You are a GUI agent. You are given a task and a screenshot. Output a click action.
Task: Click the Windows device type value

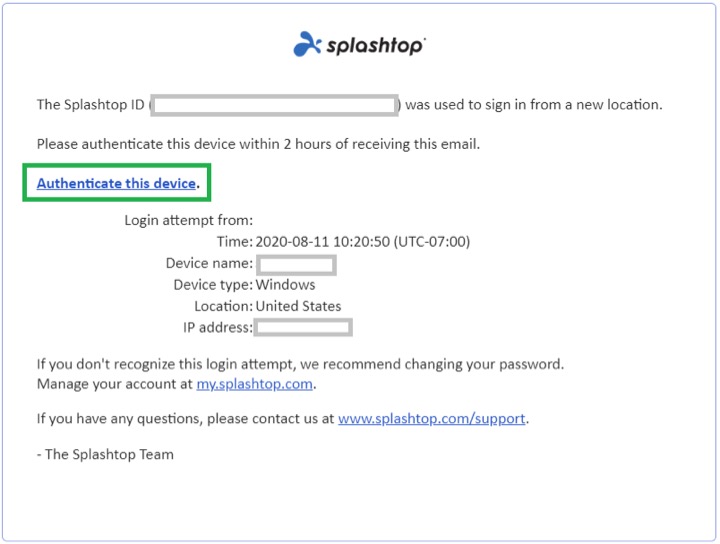click(x=285, y=285)
